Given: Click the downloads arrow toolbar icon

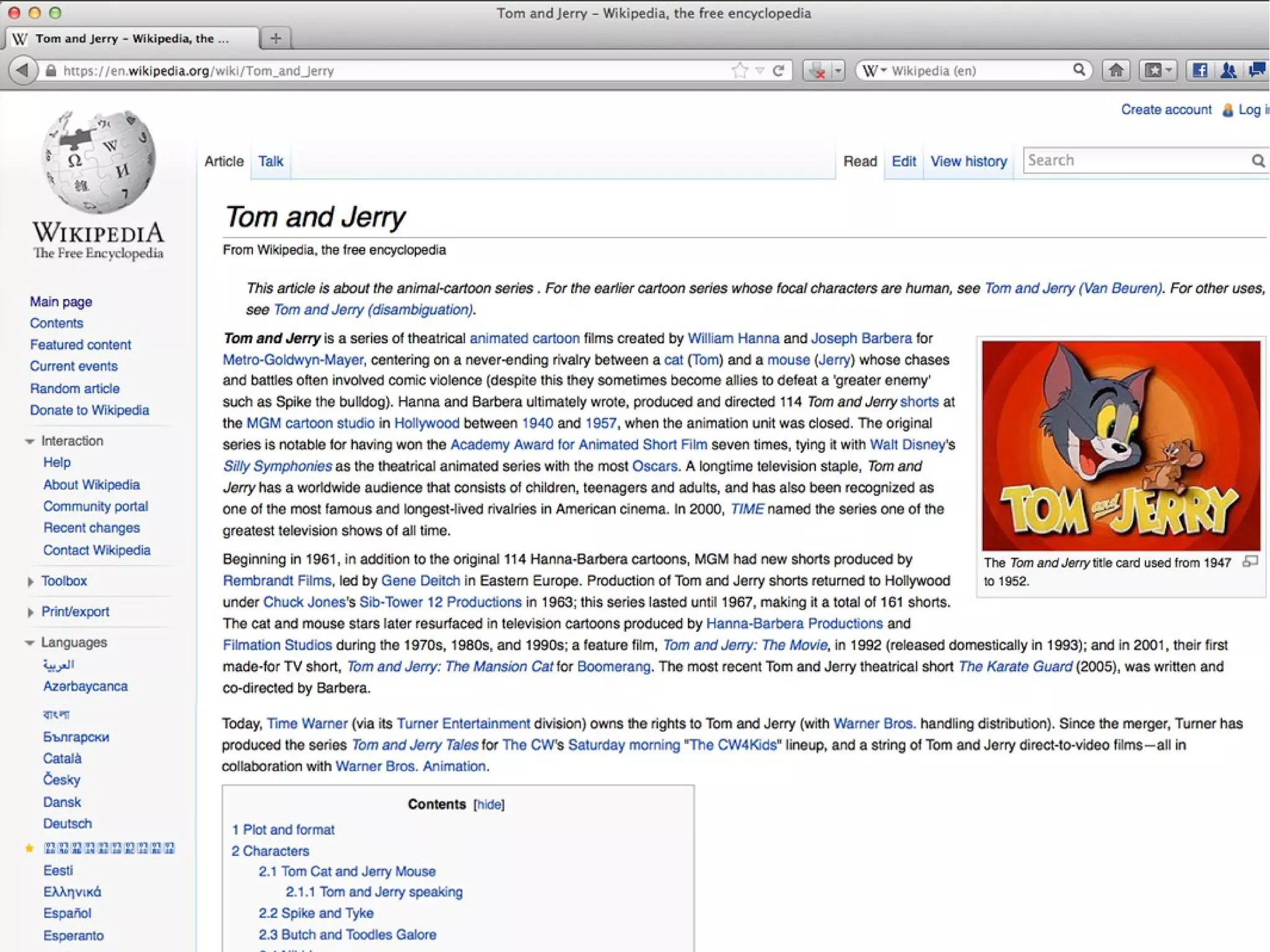Looking at the screenshot, I should pos(817,71).
